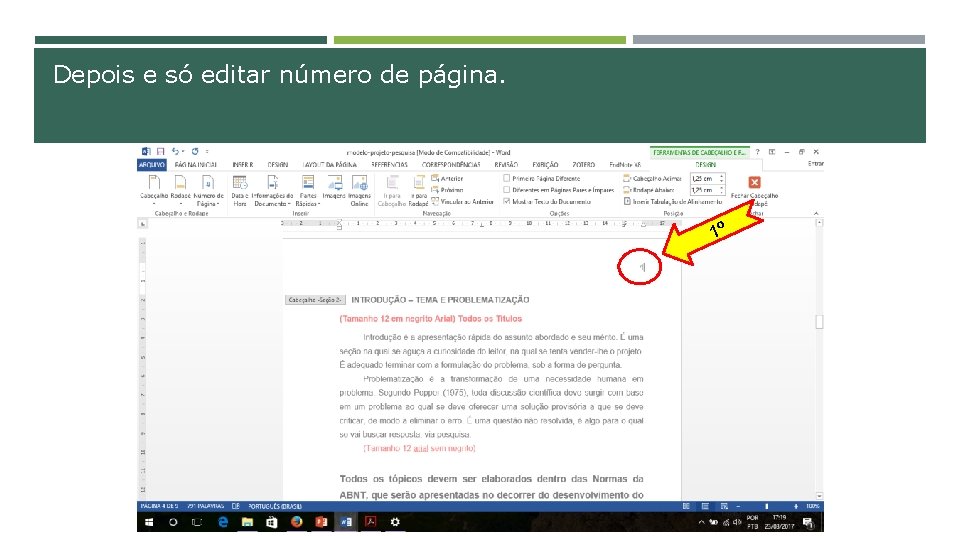This screenshot has width=960, height=540.
Task: Click PORTUGUÊS (BRASIL) language indicator
Action: 275,506
